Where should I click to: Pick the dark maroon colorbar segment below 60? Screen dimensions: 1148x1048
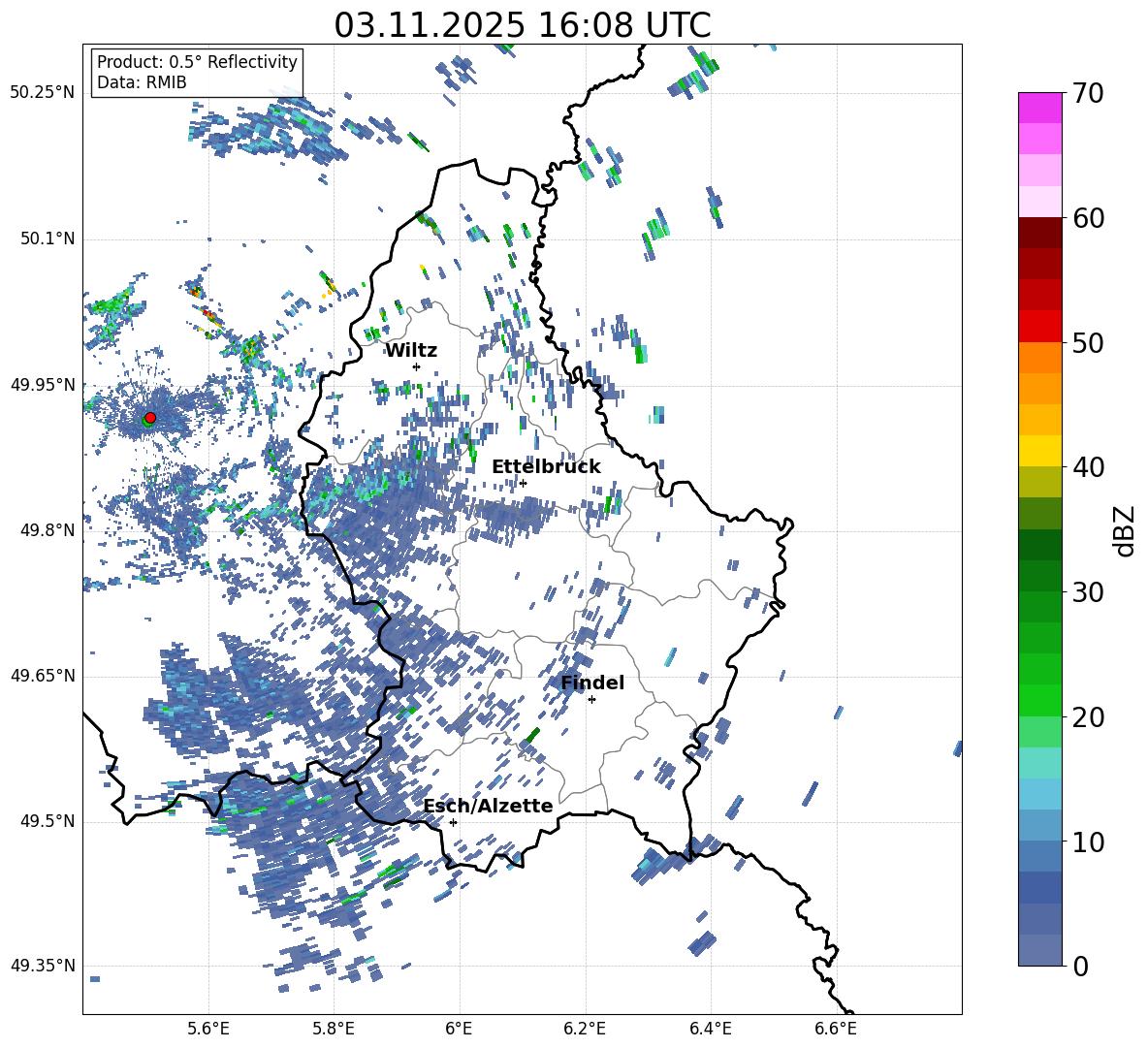[1040, 233]
